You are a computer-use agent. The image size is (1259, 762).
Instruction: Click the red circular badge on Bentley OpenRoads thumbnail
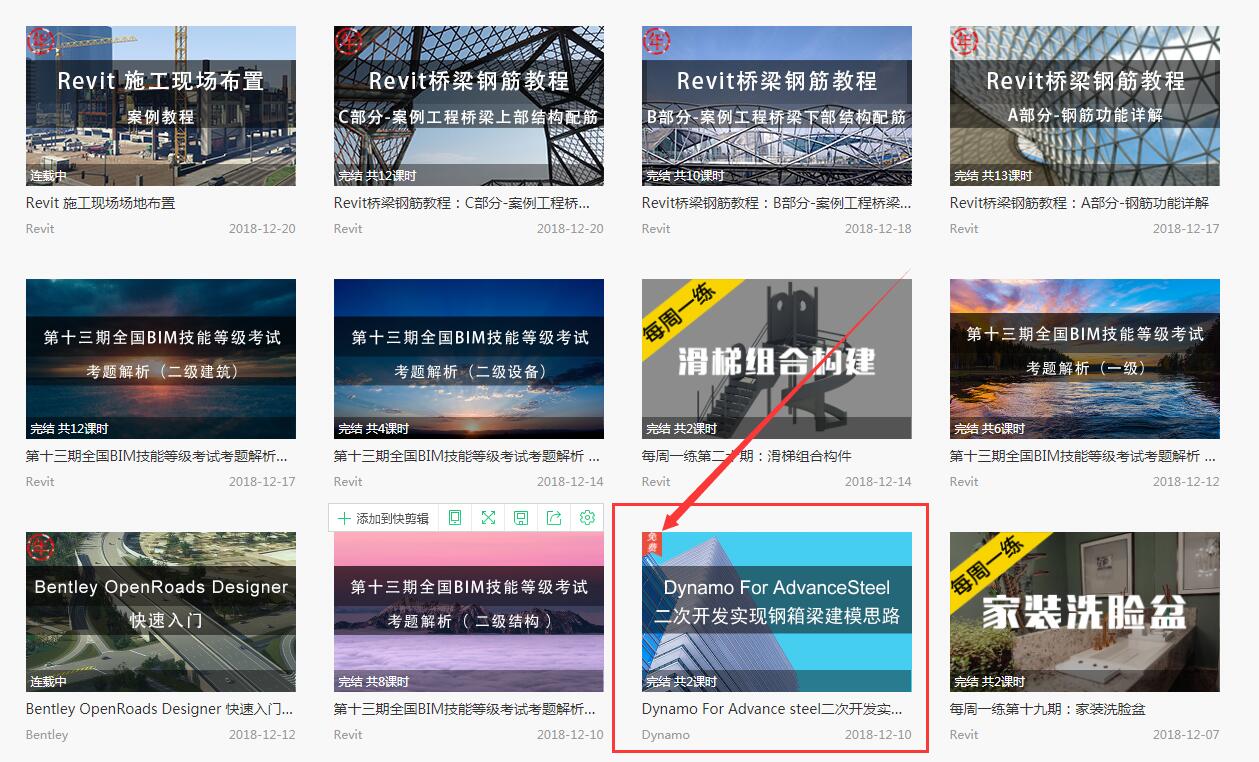pyautogui.click(x=40, y=547)
